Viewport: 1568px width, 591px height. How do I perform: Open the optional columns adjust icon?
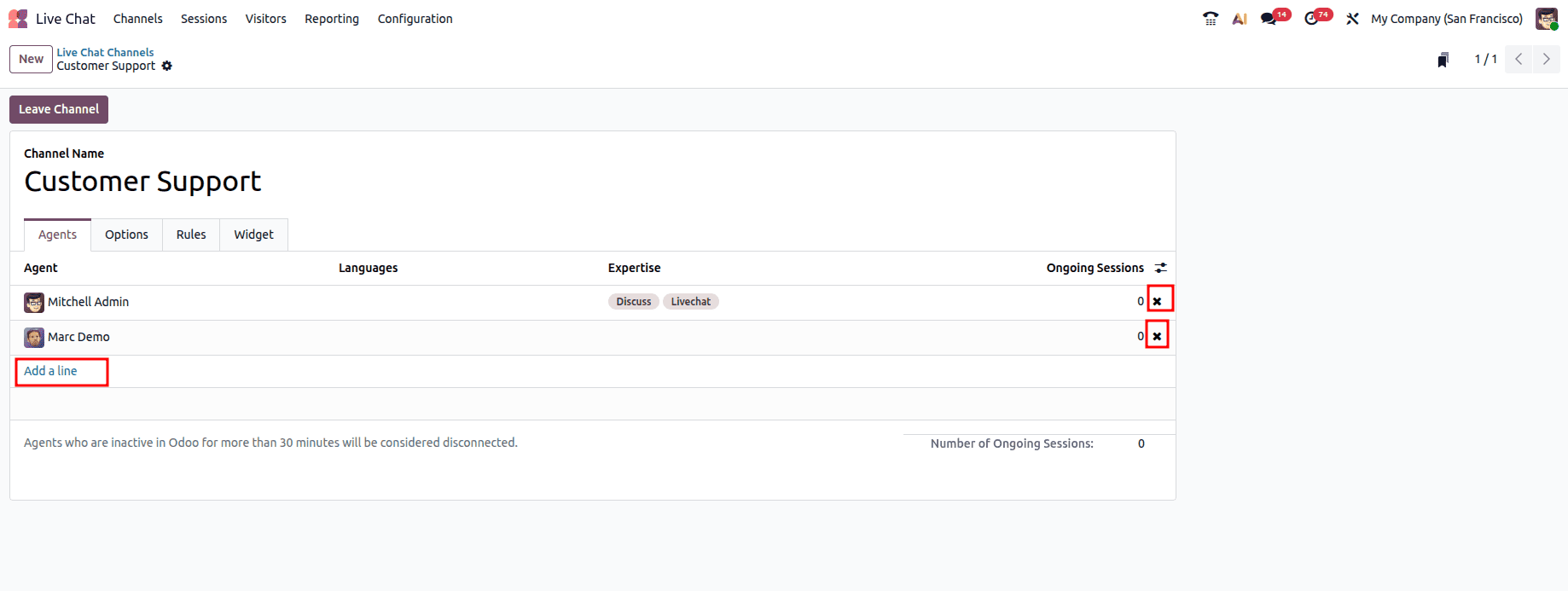tap(1160, 268)
